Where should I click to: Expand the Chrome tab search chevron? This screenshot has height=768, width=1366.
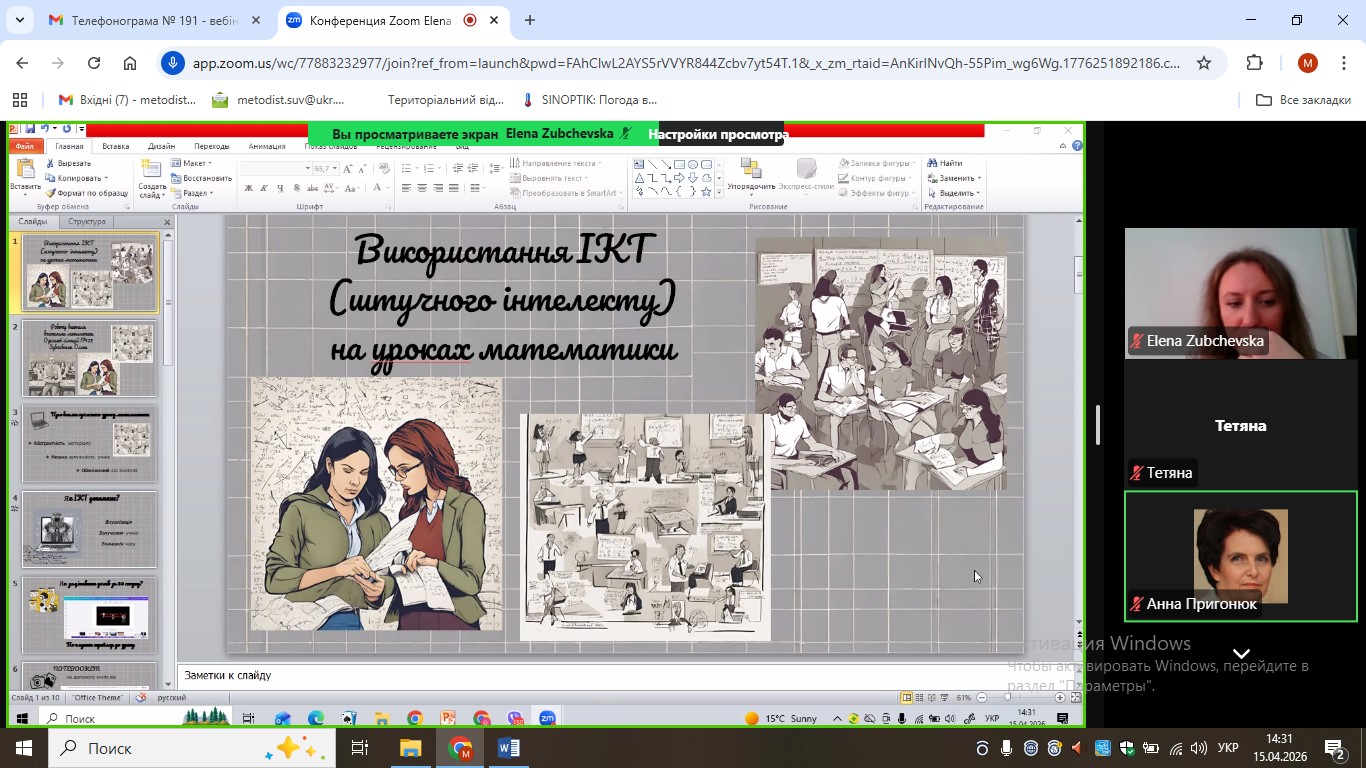22,20
